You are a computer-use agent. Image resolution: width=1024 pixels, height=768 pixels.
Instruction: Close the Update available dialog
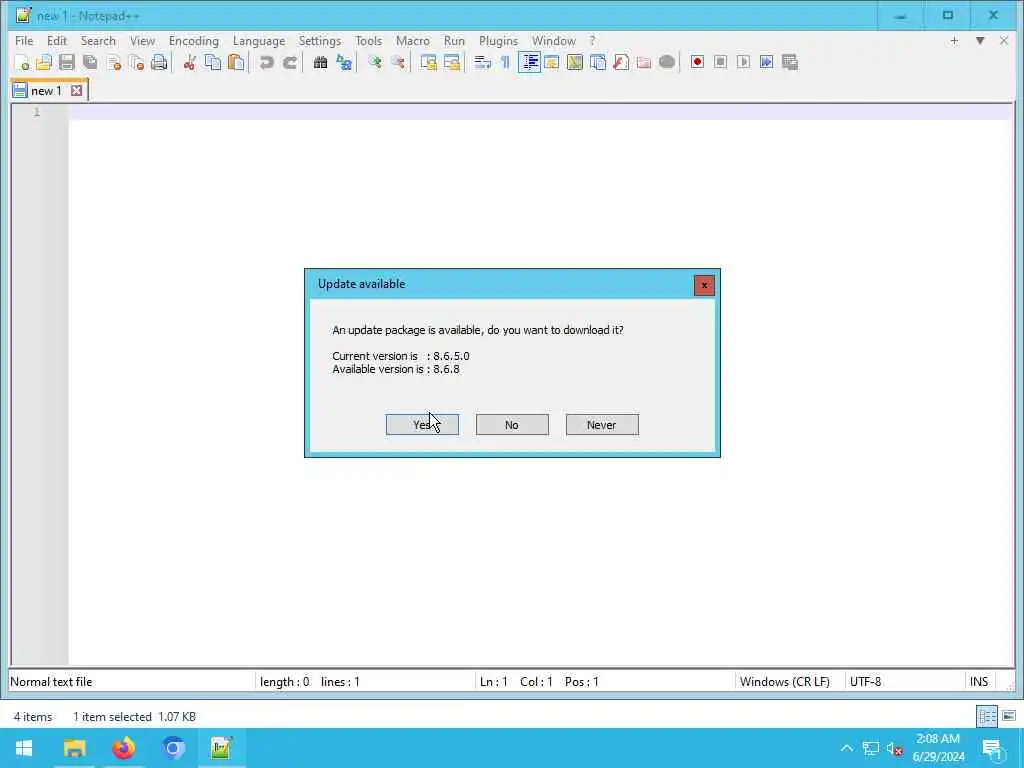click(704, 285)
